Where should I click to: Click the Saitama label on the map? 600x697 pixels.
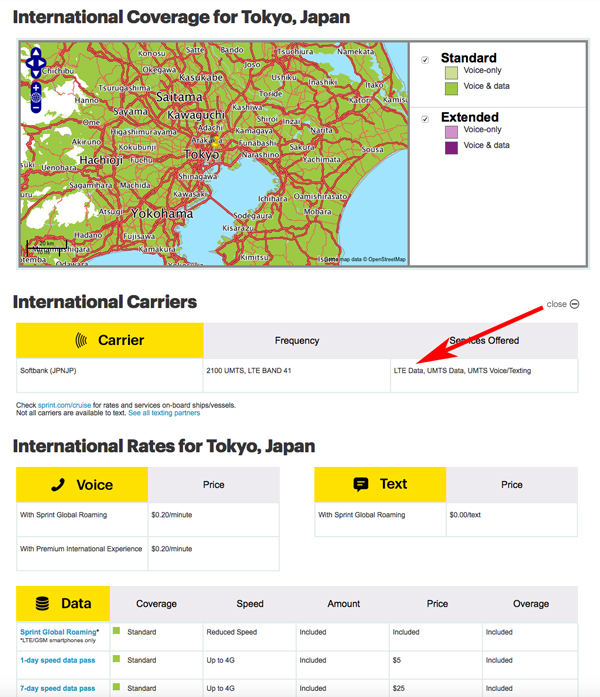tap(179, 96)
